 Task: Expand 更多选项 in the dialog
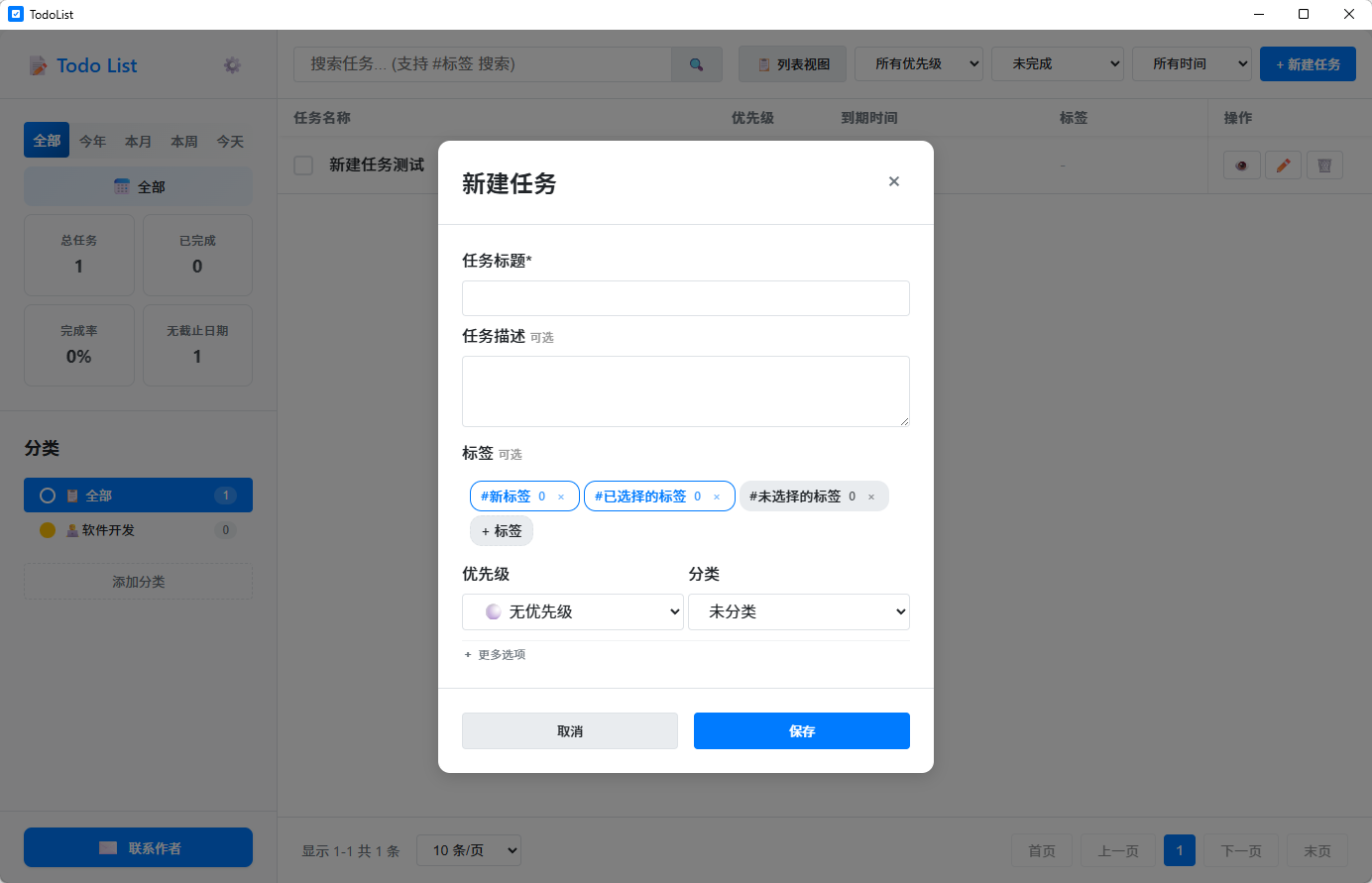[x=495, y=655]
